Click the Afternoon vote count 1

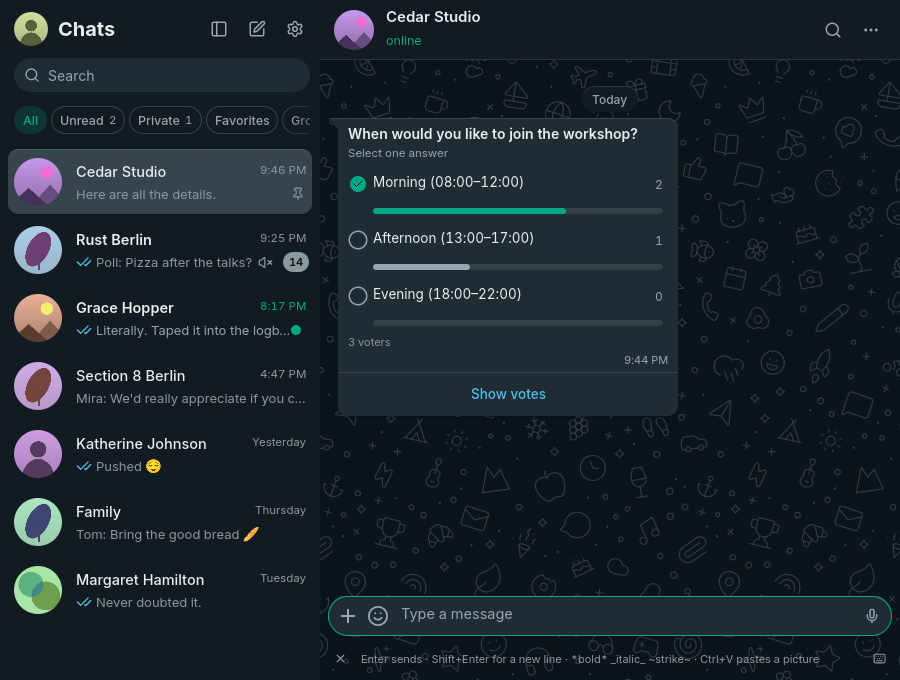[658, 240]
